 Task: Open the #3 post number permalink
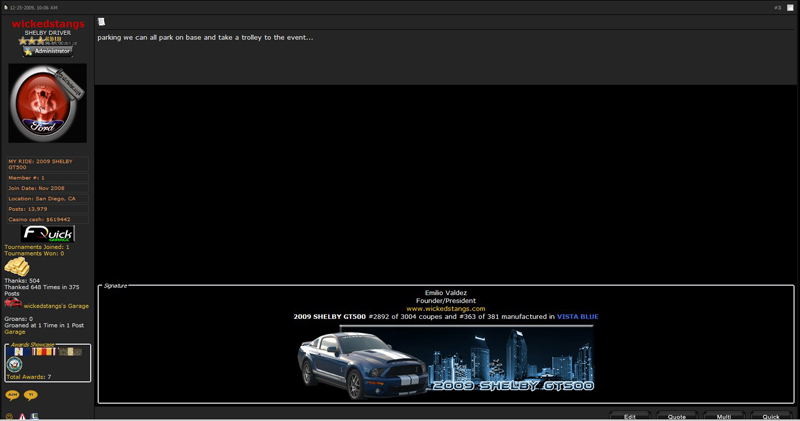pyautogui.click(x=778, y=8)
